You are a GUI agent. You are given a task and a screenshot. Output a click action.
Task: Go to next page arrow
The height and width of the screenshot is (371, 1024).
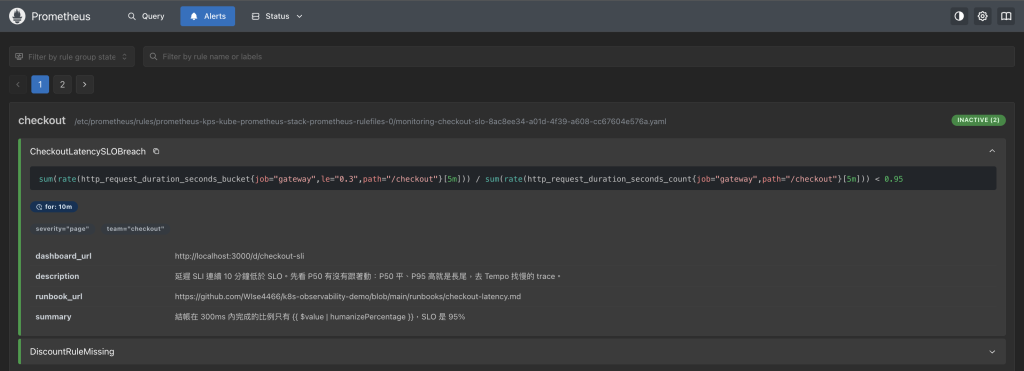(x=84, y=84)
